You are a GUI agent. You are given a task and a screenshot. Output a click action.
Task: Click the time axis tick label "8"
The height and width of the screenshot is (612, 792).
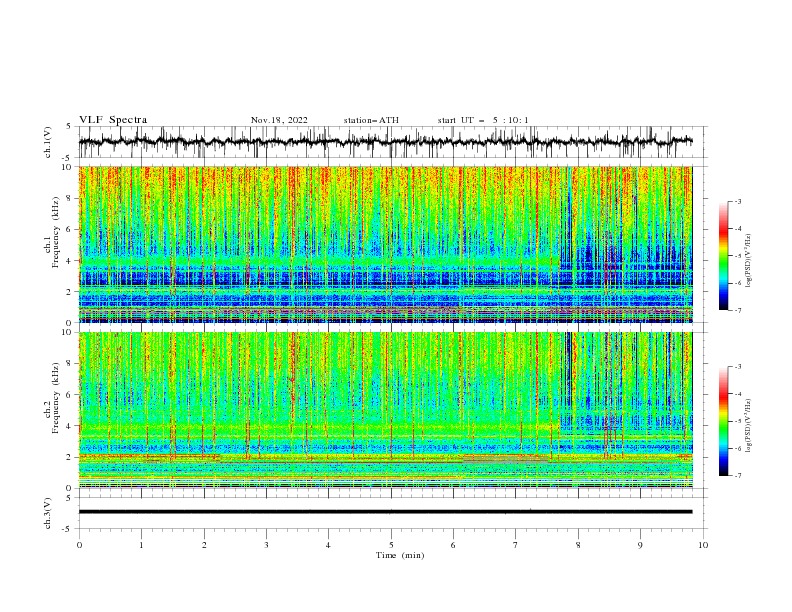(x=578, y=545)
